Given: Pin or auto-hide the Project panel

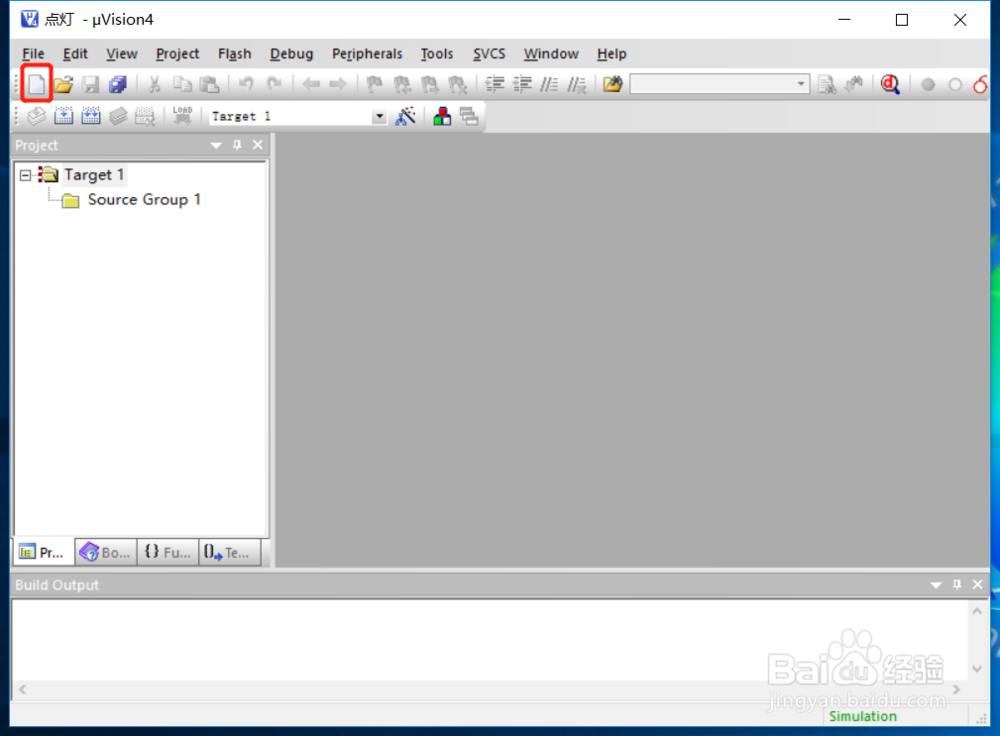Looking at the screenshot, I should pos(237,145).
